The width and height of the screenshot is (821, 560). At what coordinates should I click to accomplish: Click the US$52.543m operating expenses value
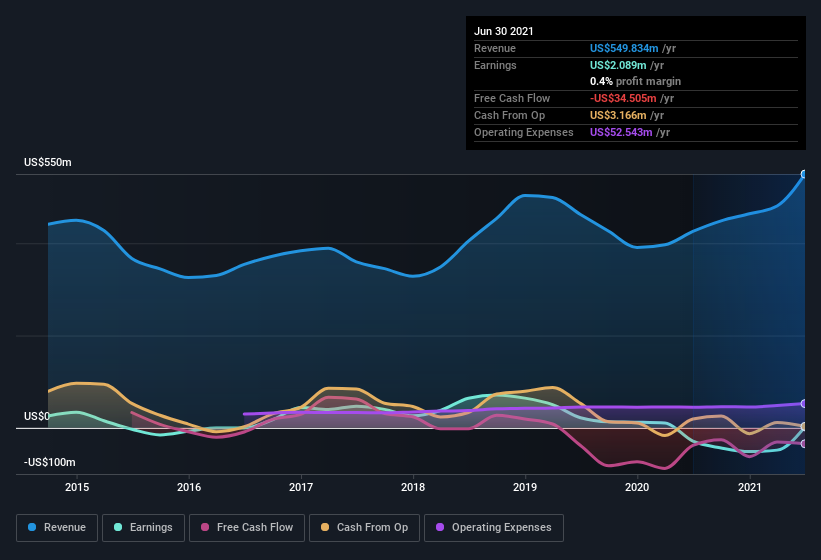pos(621,132)
